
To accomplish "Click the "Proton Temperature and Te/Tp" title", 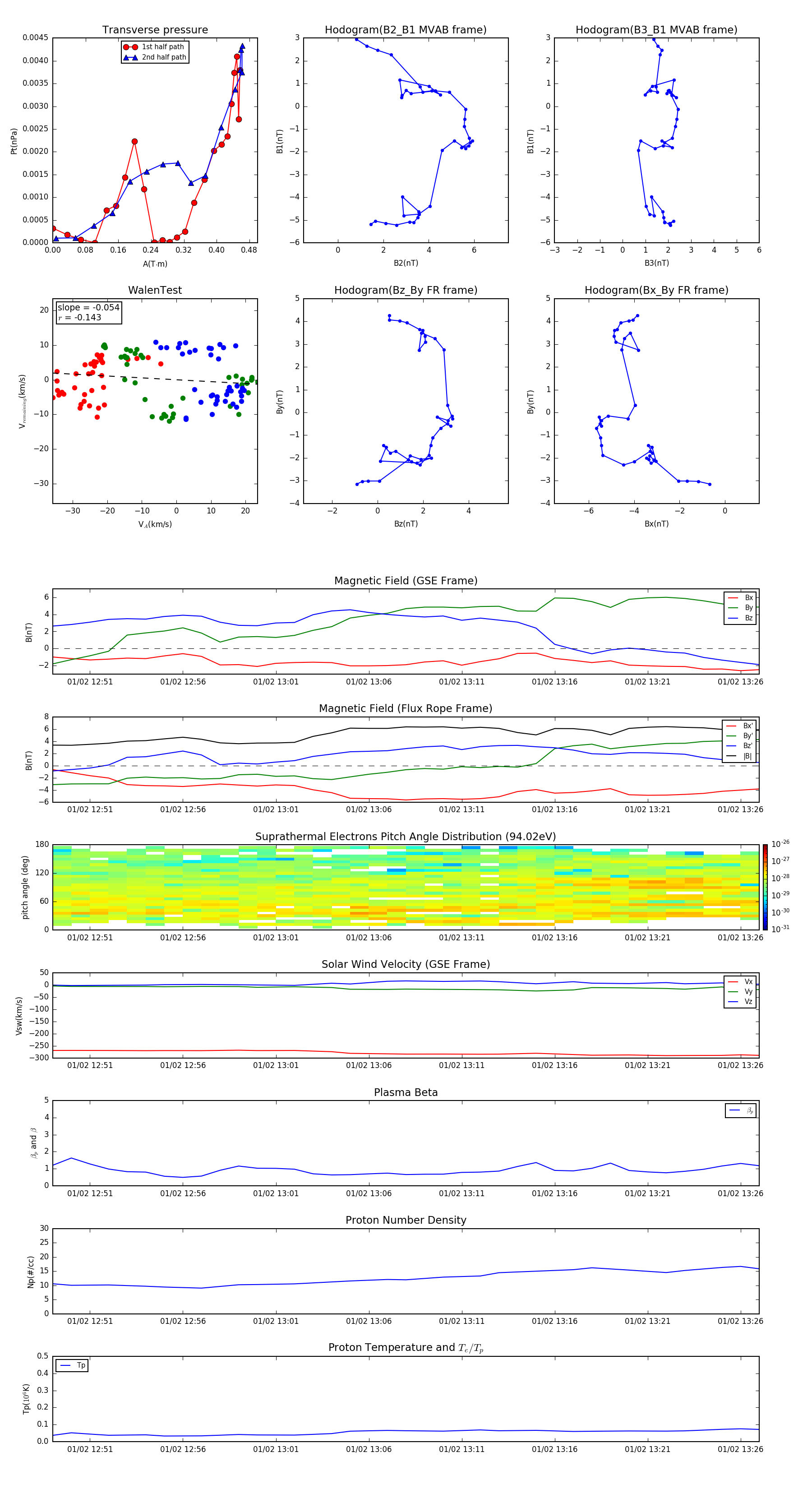I will [x=406, y=1348].
